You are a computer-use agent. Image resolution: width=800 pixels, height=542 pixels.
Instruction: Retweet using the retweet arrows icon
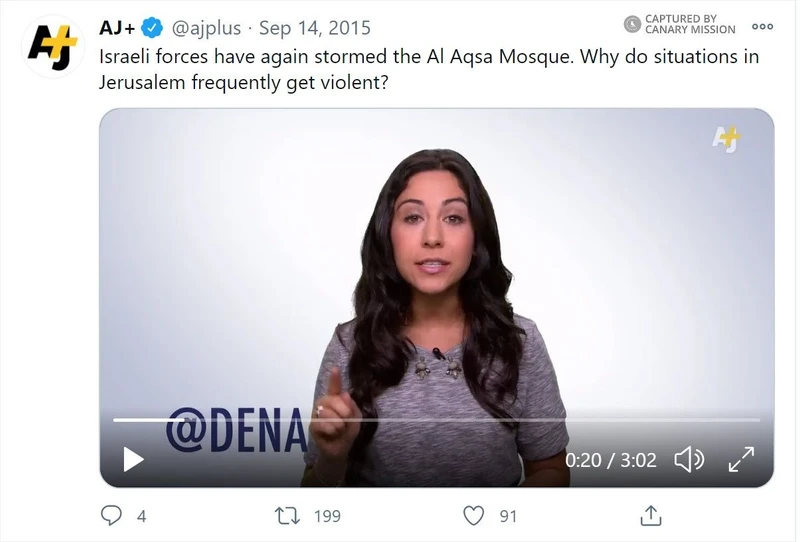pos(287,515)
